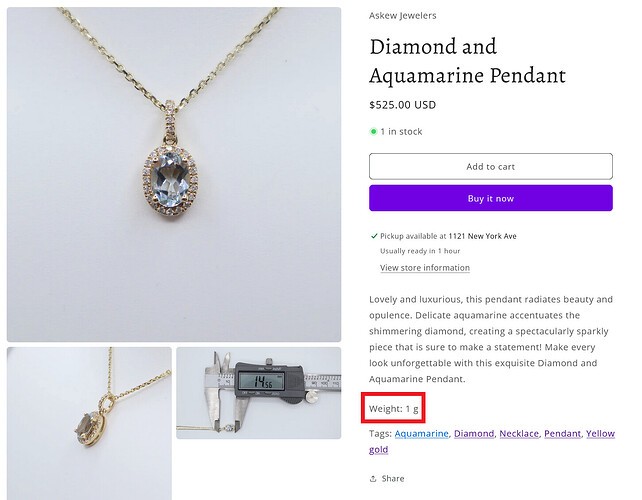Click the Weight: 1 g text
642x500 pixels.
click(x=393, y=409)
